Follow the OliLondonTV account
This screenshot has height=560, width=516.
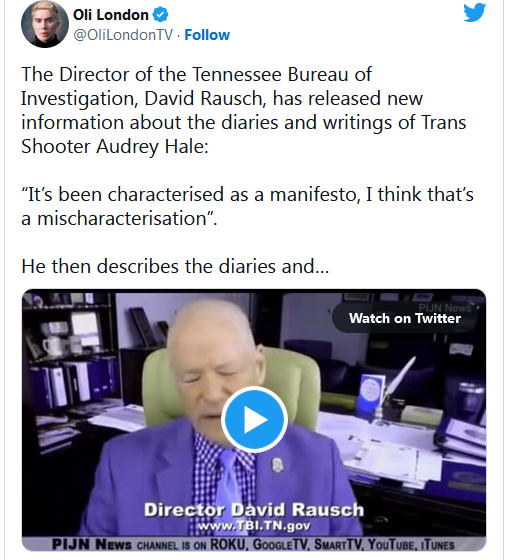click(207, 35)
